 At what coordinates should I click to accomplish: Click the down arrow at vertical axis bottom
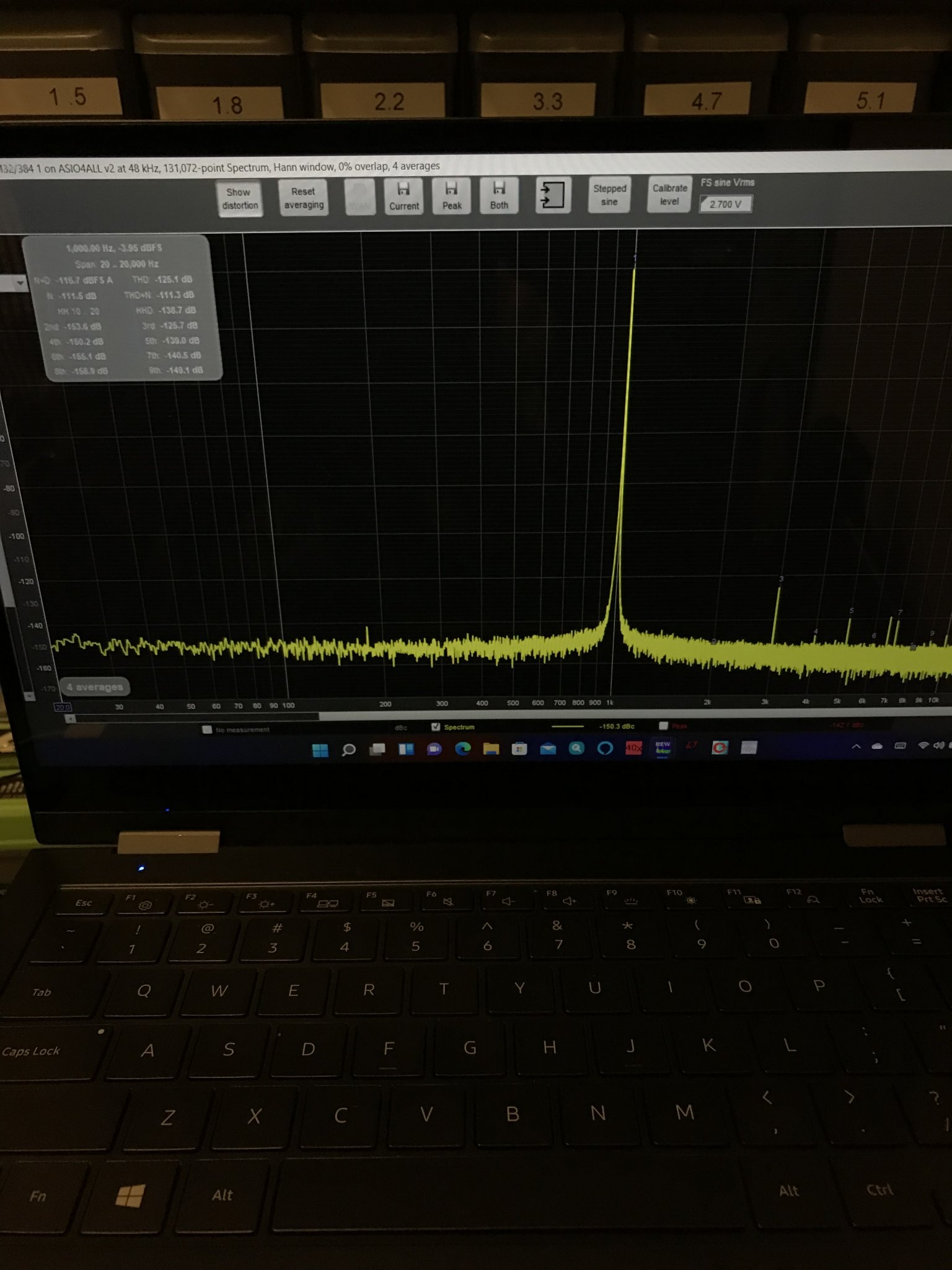[29, 696]
